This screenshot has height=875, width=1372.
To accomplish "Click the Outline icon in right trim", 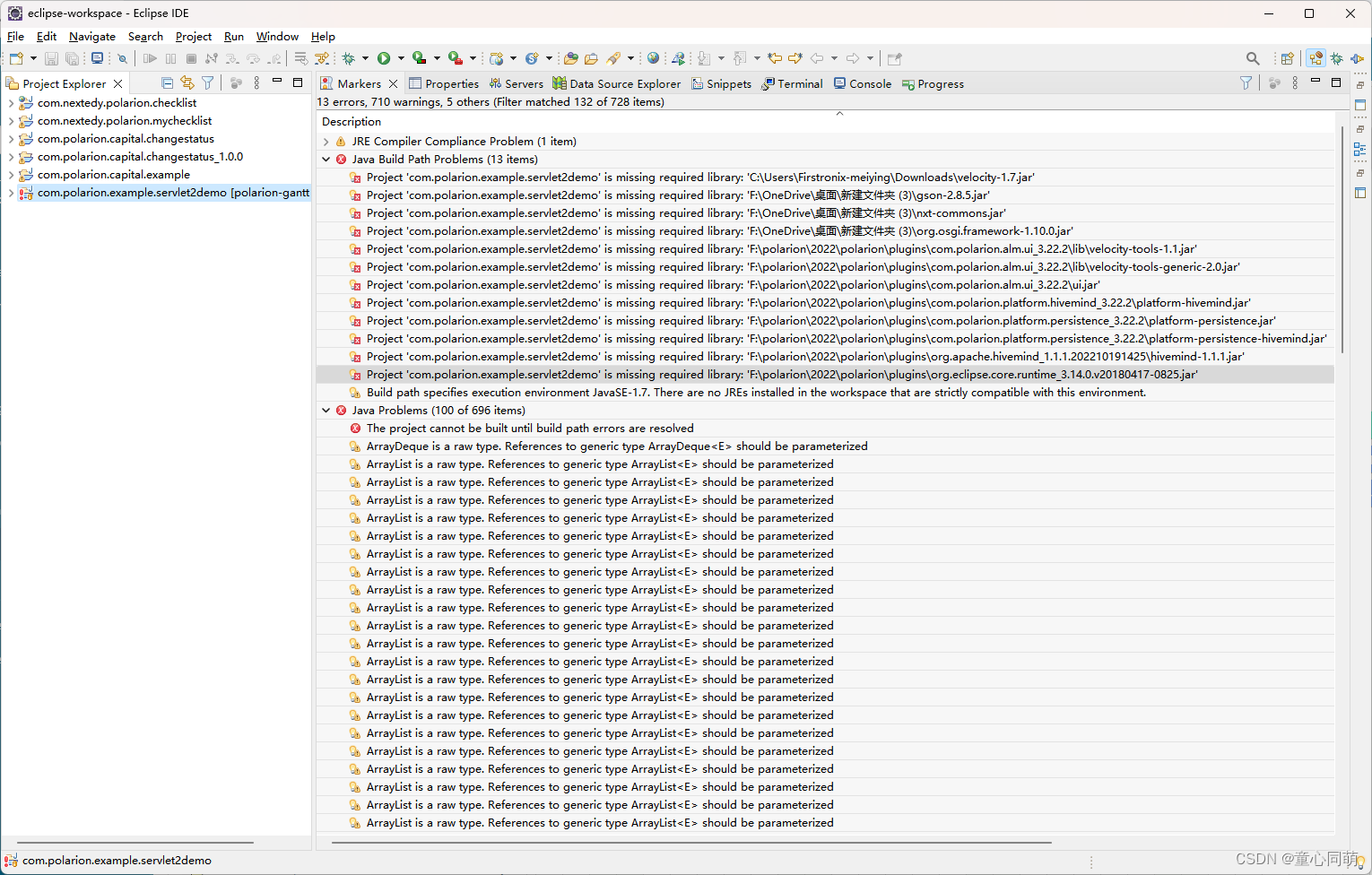I will (1360, 149).
